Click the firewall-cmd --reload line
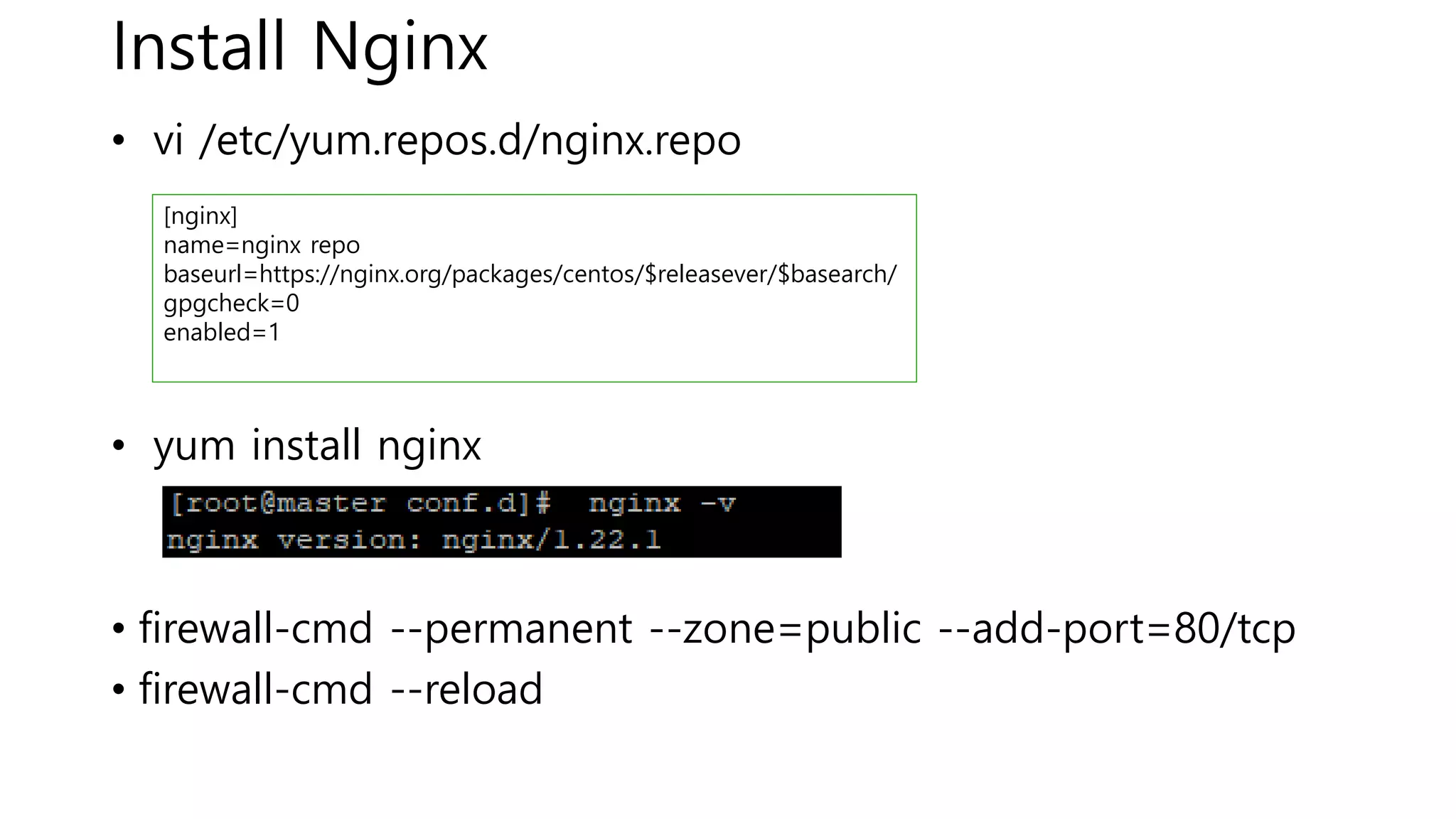The height and width of the screenshot is (819, 1456). coord(341,689)
